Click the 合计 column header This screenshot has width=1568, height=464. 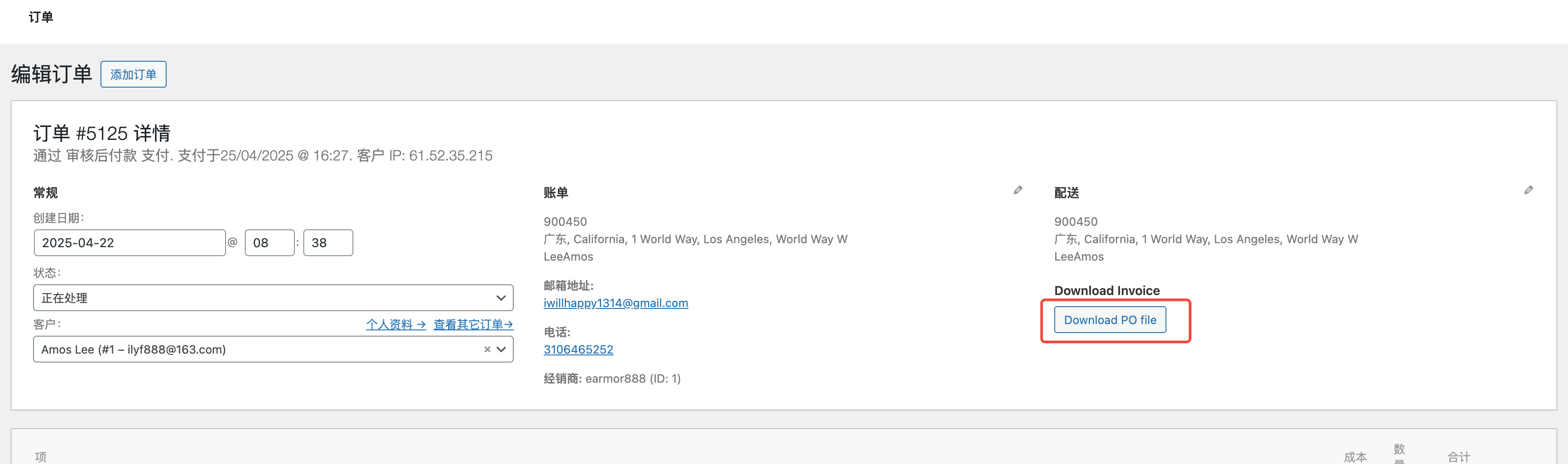tap(1459, 457)
